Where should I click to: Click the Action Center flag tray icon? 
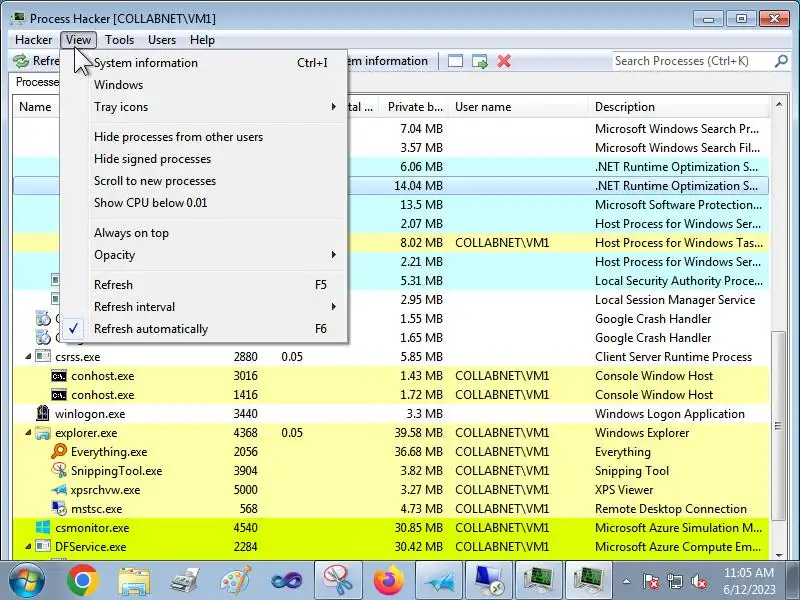[x=651, y=581]
